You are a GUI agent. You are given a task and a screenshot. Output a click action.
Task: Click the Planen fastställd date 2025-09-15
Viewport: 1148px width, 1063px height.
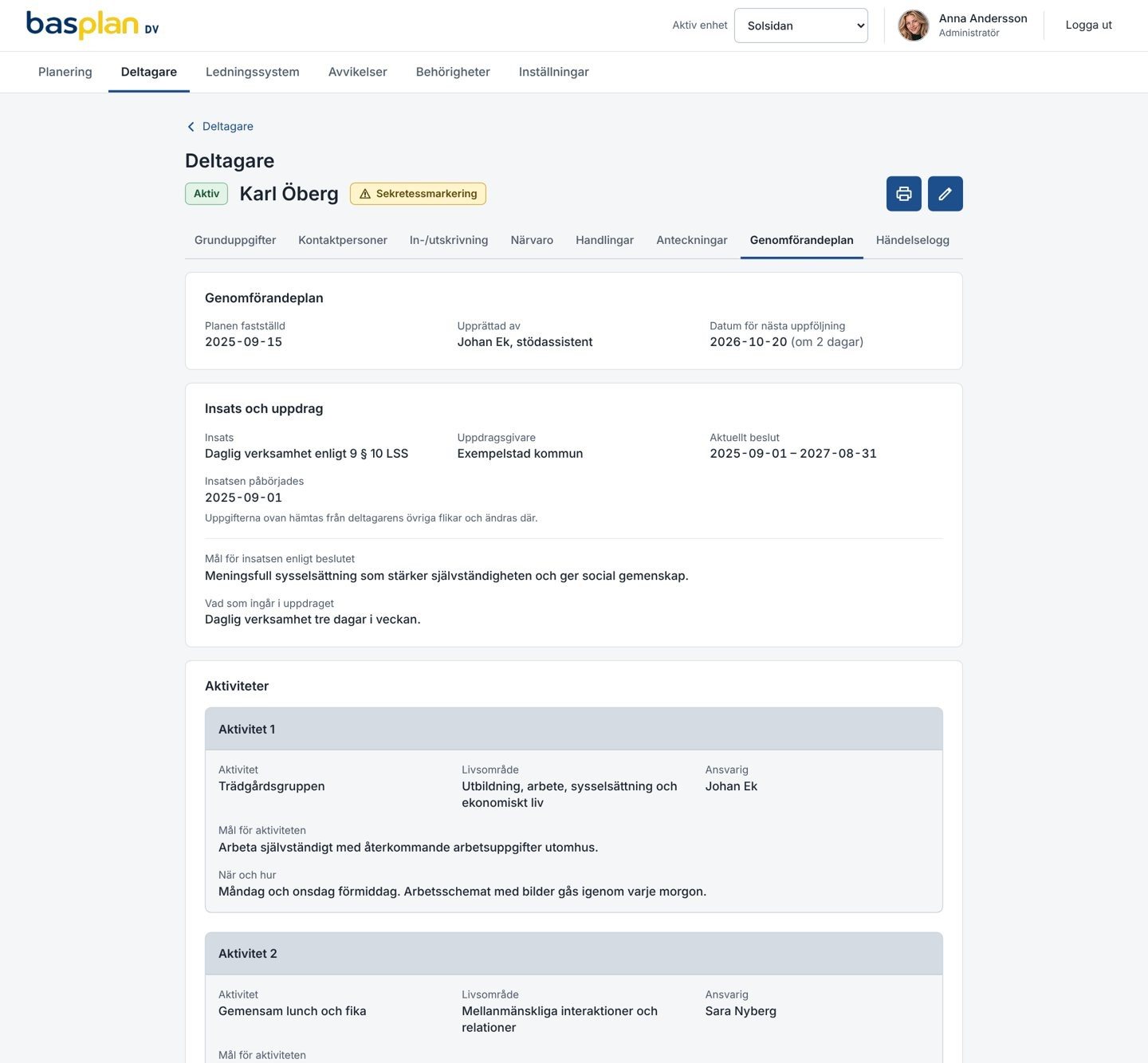(244, 342)
